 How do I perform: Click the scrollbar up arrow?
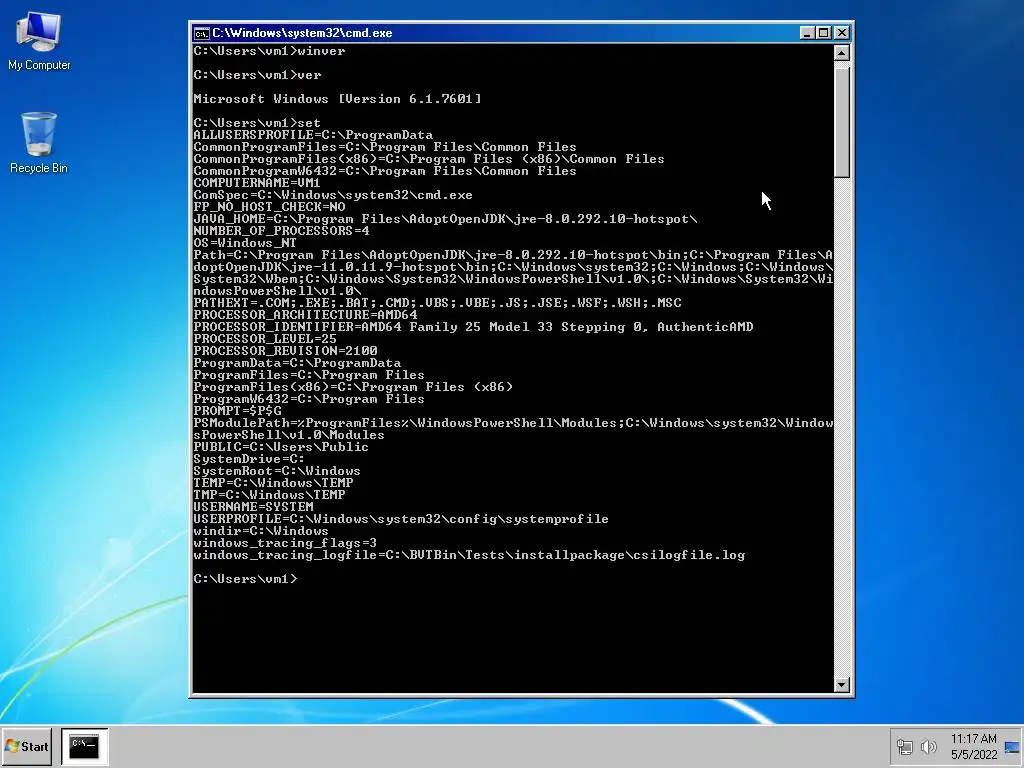842,53
